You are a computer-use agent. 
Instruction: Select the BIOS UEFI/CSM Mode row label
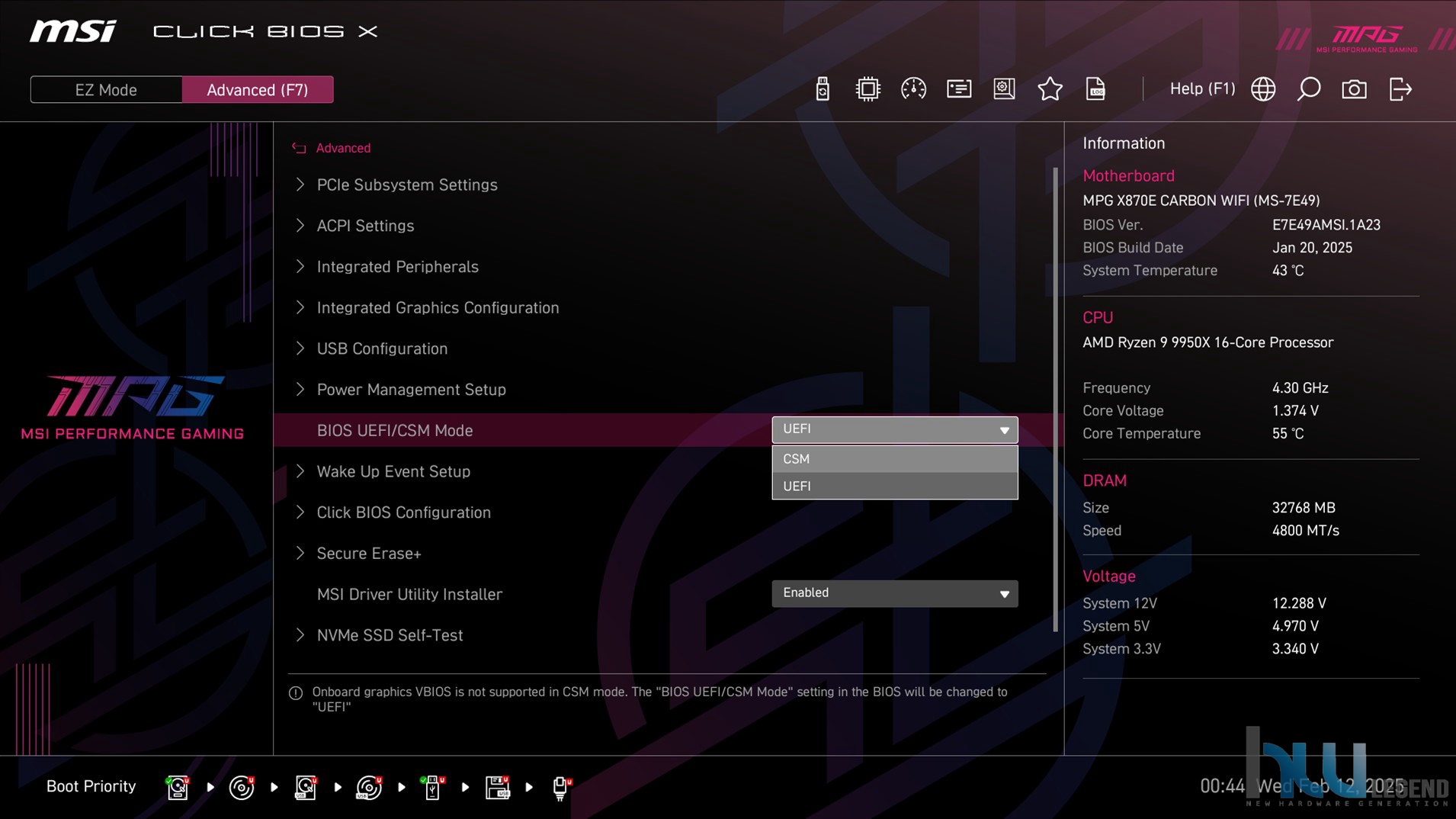click(395, 430)
